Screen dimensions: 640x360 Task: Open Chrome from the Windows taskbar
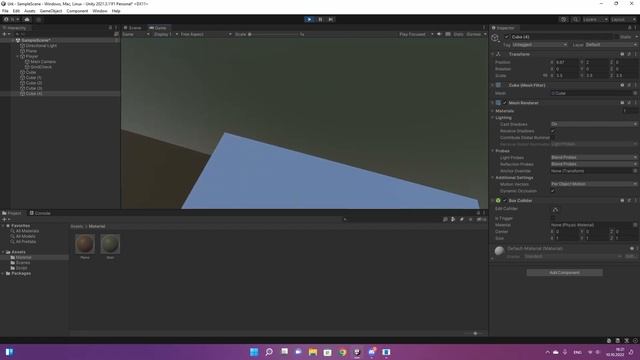(x=342, y=352)
